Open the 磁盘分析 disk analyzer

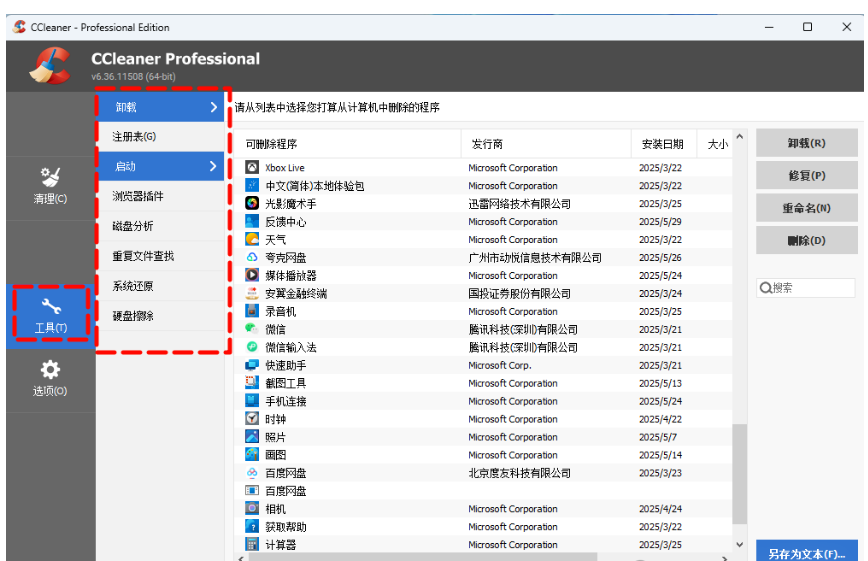point(161,226)
